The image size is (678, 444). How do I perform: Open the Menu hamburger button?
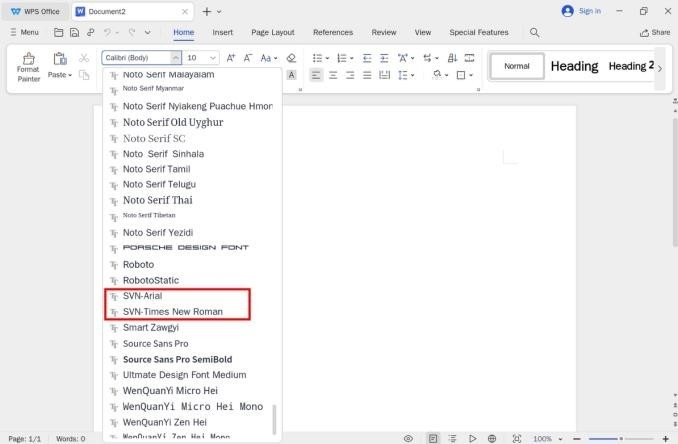tap(25, 32)
